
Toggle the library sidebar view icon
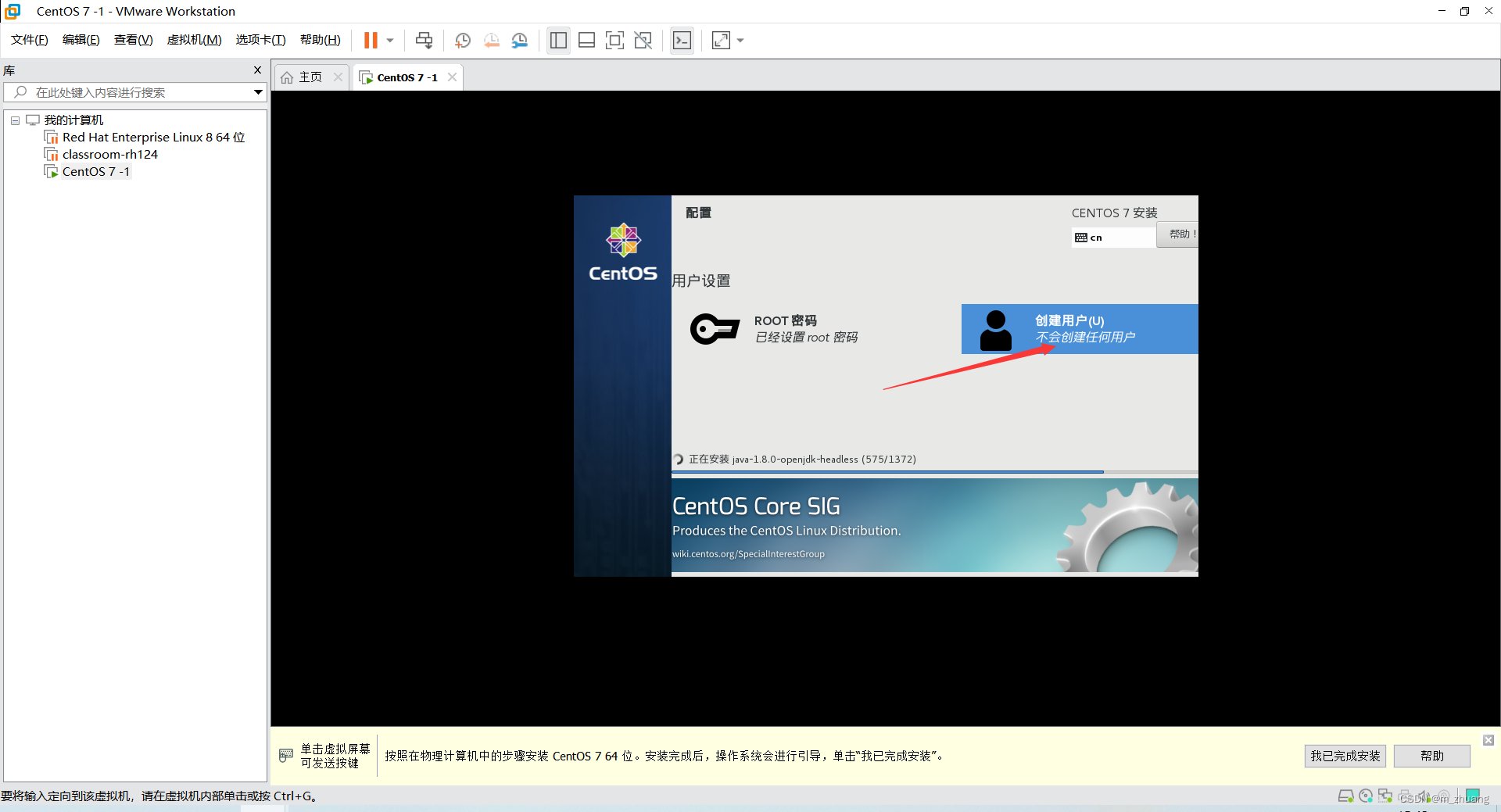[x=558, y=41]
